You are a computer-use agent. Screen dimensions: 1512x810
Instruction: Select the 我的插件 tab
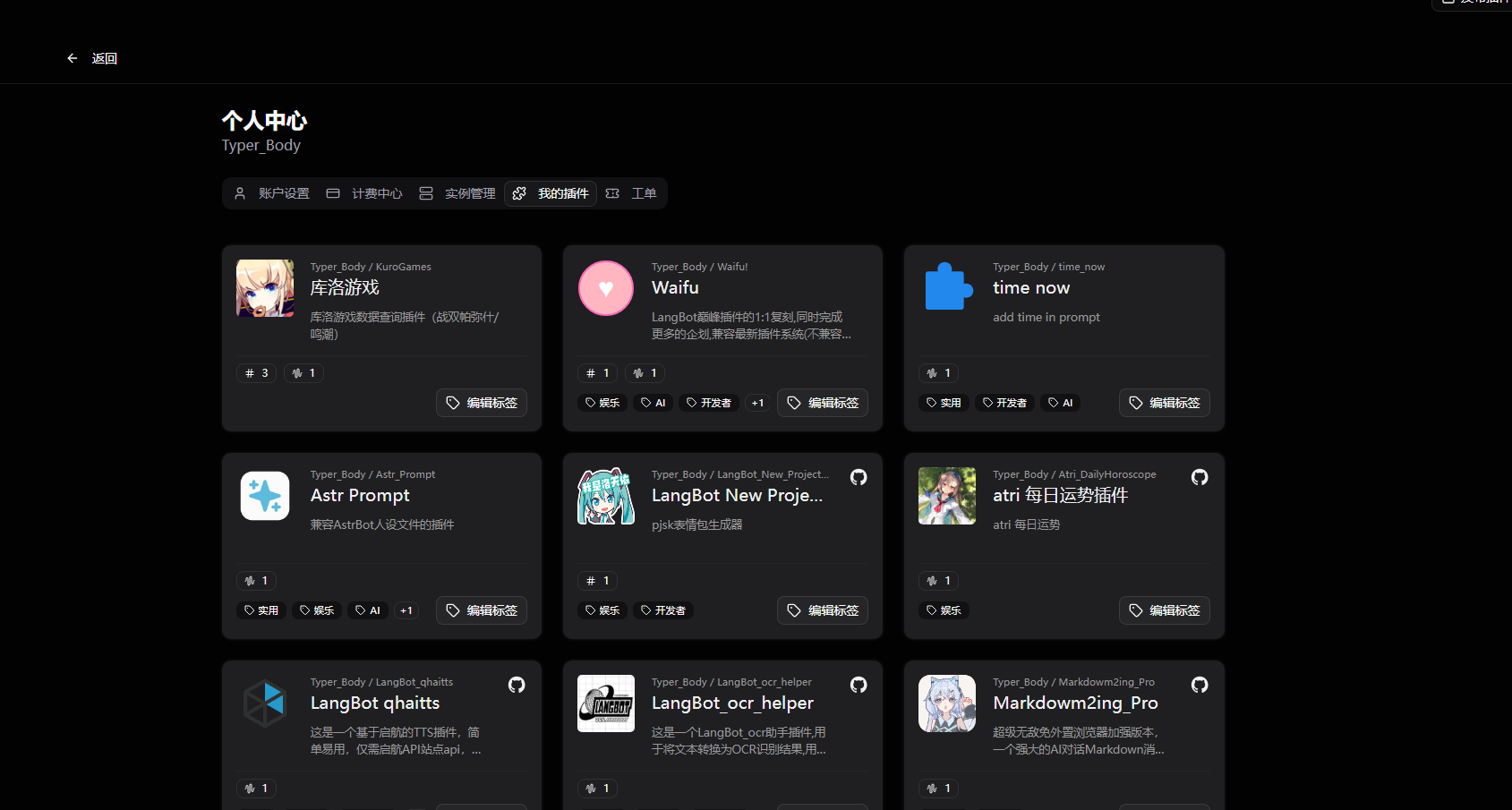click(x=551, y=193)
